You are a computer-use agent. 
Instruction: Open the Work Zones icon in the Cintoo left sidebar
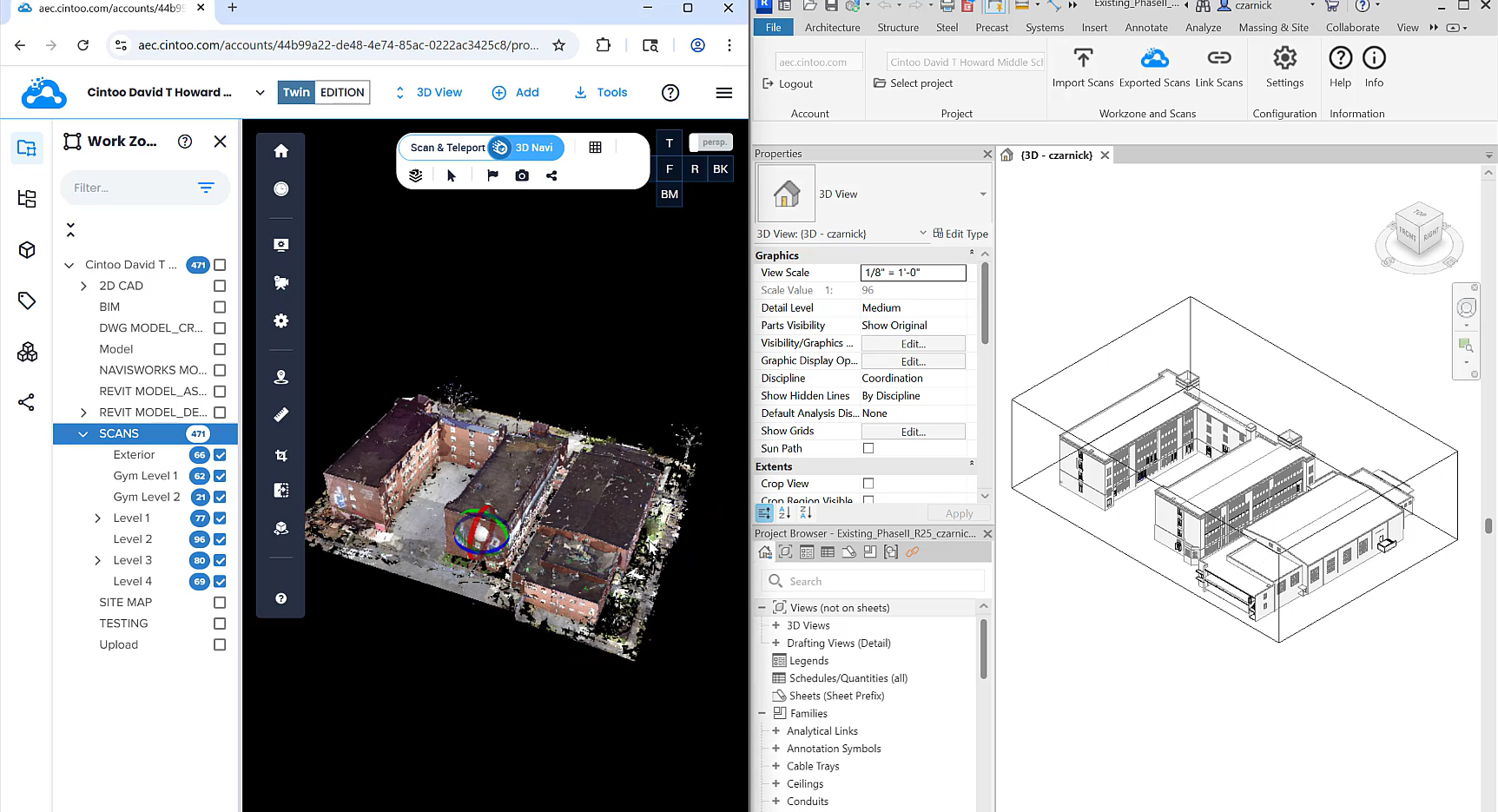[27, 148]
